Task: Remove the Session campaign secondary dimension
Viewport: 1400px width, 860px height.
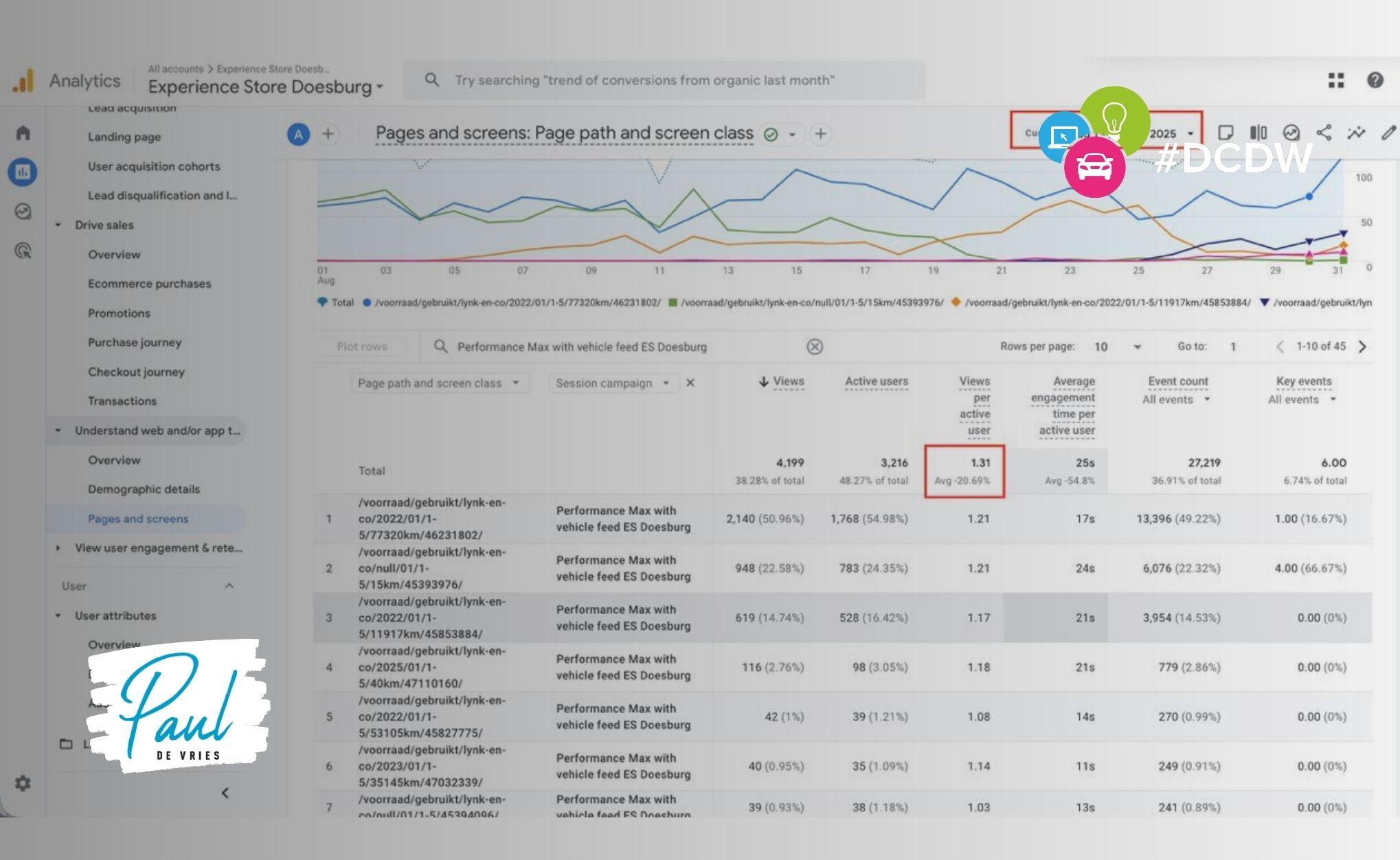Action: point(690,383)
